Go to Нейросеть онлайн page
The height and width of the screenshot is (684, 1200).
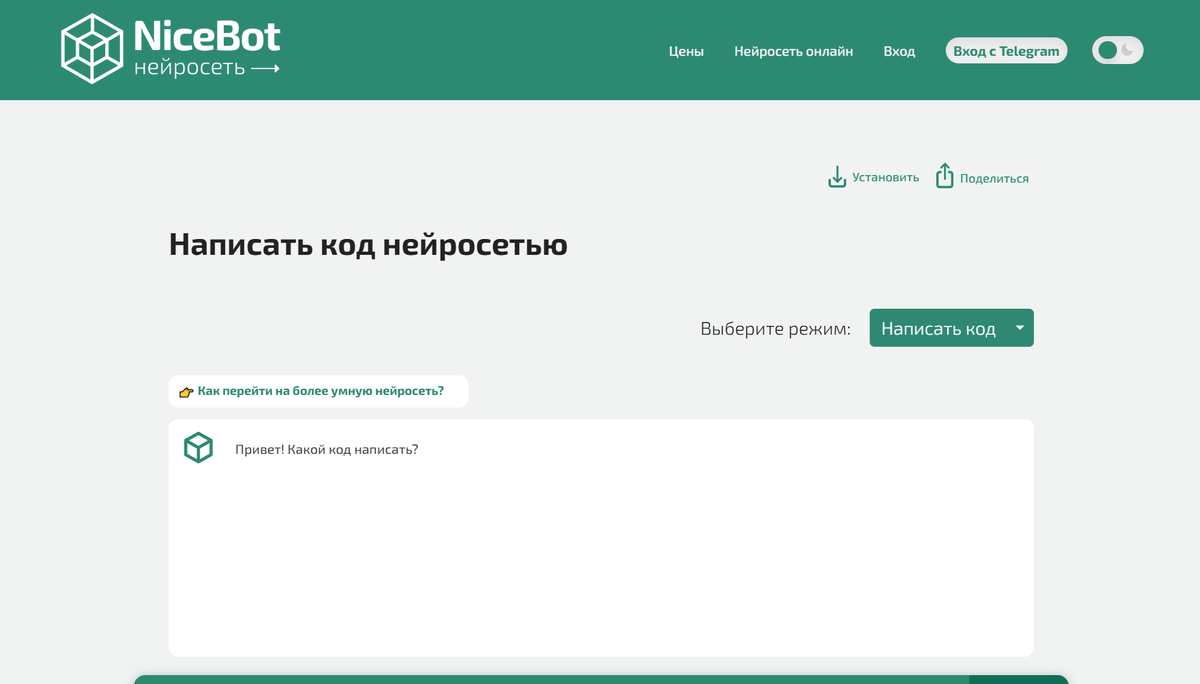[793, 51]
